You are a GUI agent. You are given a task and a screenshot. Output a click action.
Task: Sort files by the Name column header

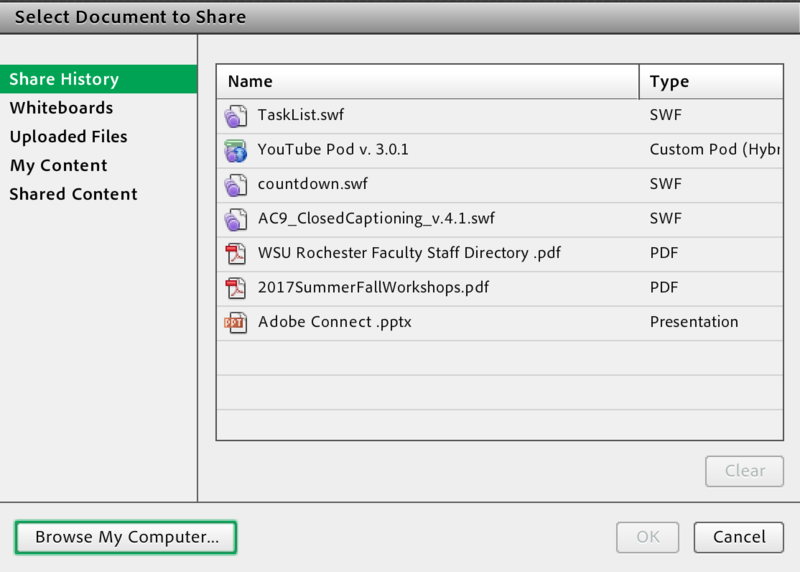point(427,82)
